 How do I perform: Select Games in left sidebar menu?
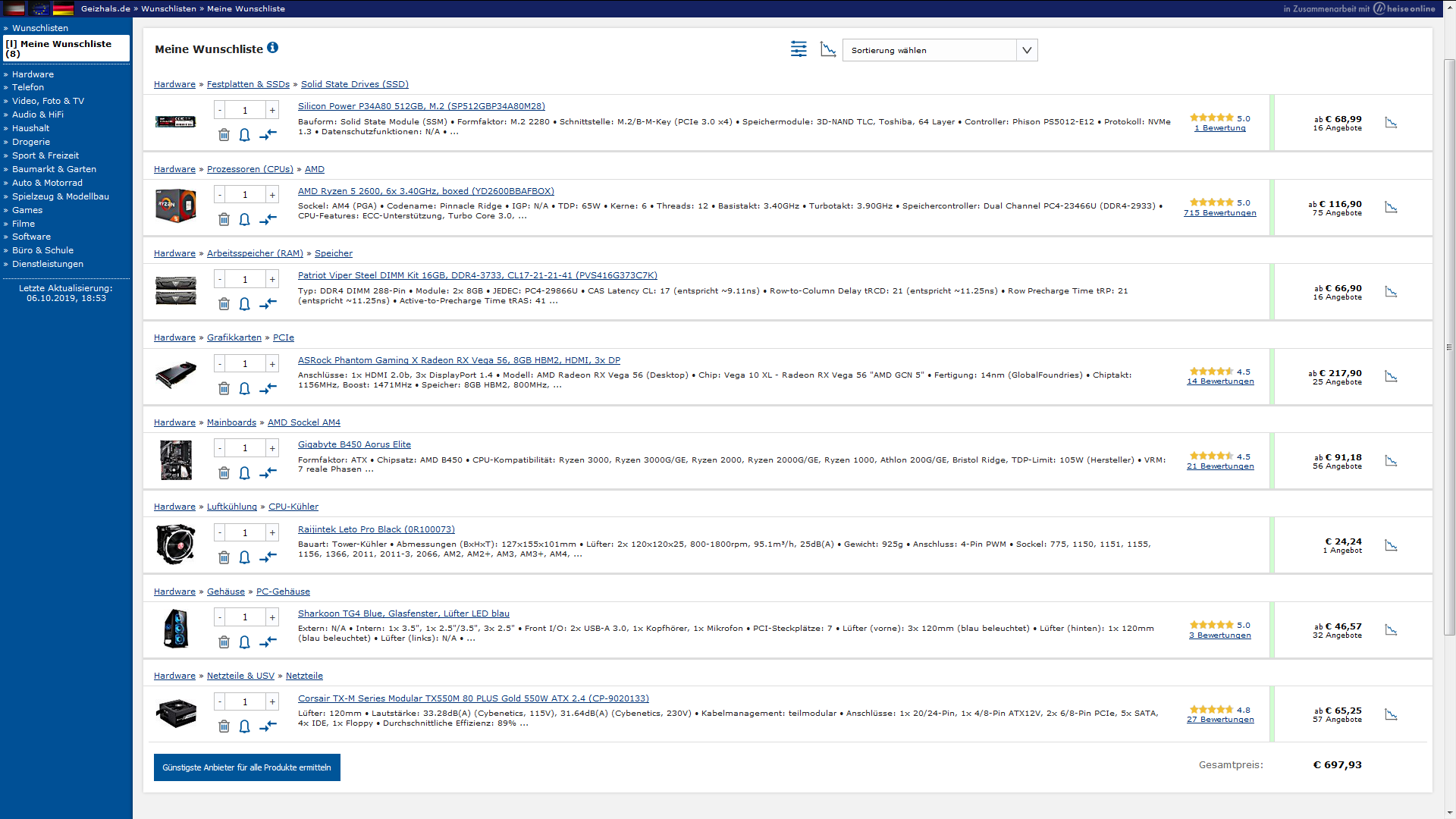tap(27, 210)
